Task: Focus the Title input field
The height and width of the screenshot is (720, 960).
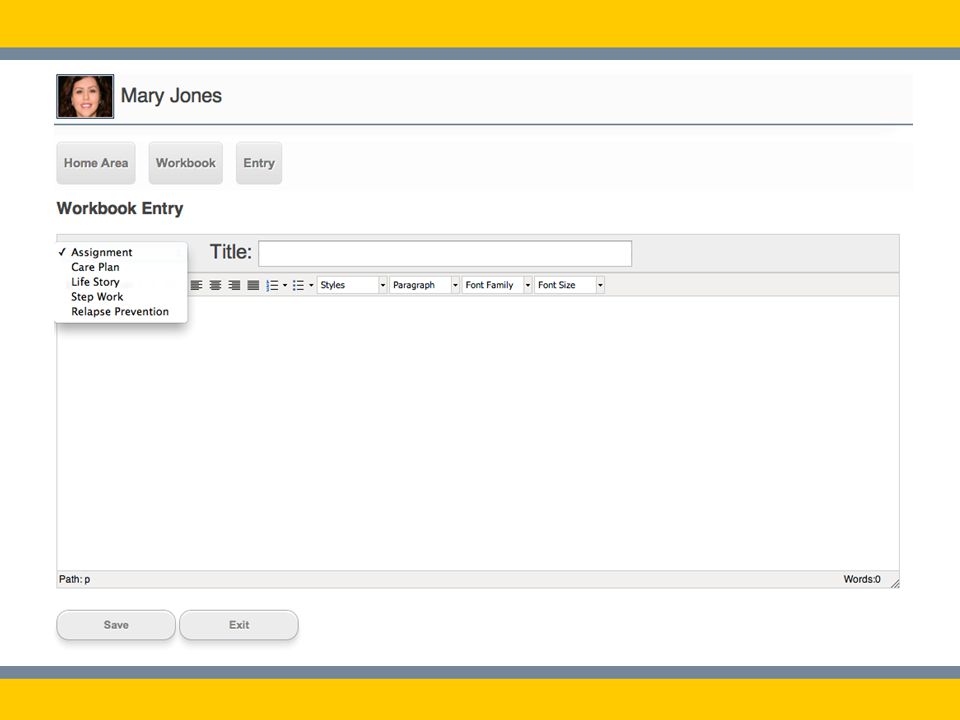Action: pos(445,253)
